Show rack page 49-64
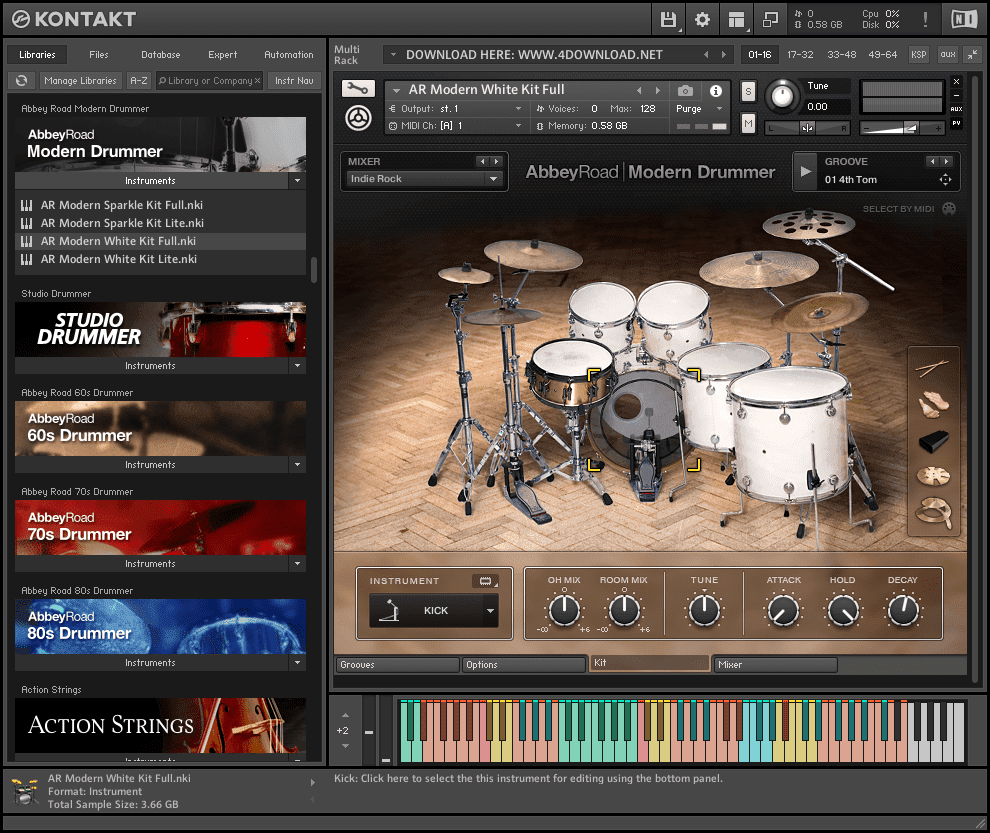990x833 pixels. click(883, 54)
